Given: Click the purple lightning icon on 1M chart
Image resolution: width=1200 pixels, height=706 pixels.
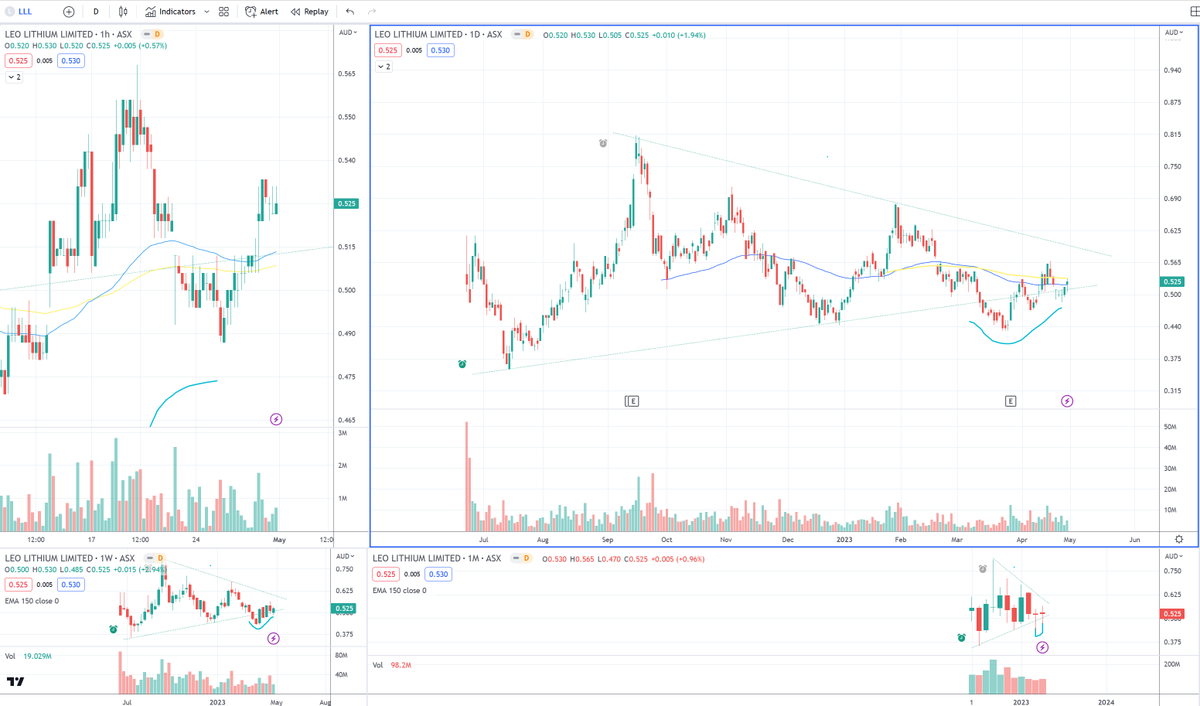Looking at the screenshot, I should tap(1042, 647).
